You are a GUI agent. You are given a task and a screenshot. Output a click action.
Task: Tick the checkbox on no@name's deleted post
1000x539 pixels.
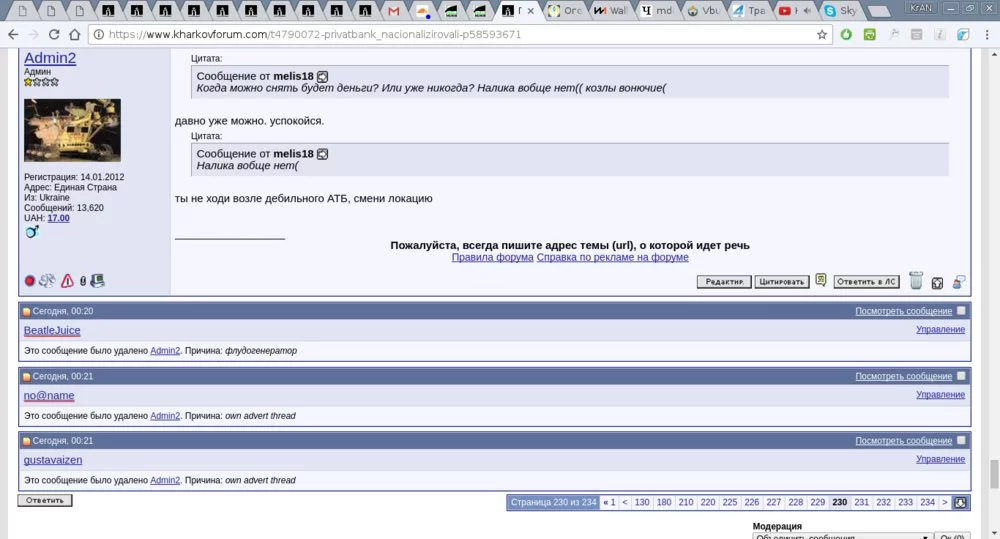pos(961,376)
